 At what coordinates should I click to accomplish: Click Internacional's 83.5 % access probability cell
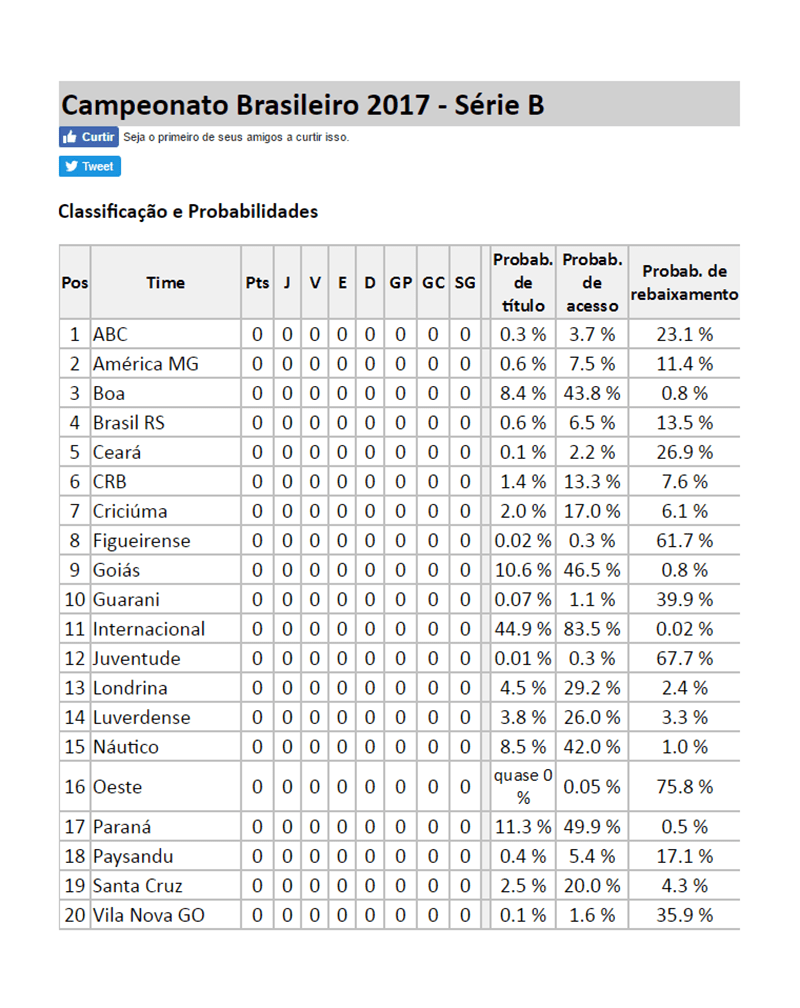click(592, 629)
